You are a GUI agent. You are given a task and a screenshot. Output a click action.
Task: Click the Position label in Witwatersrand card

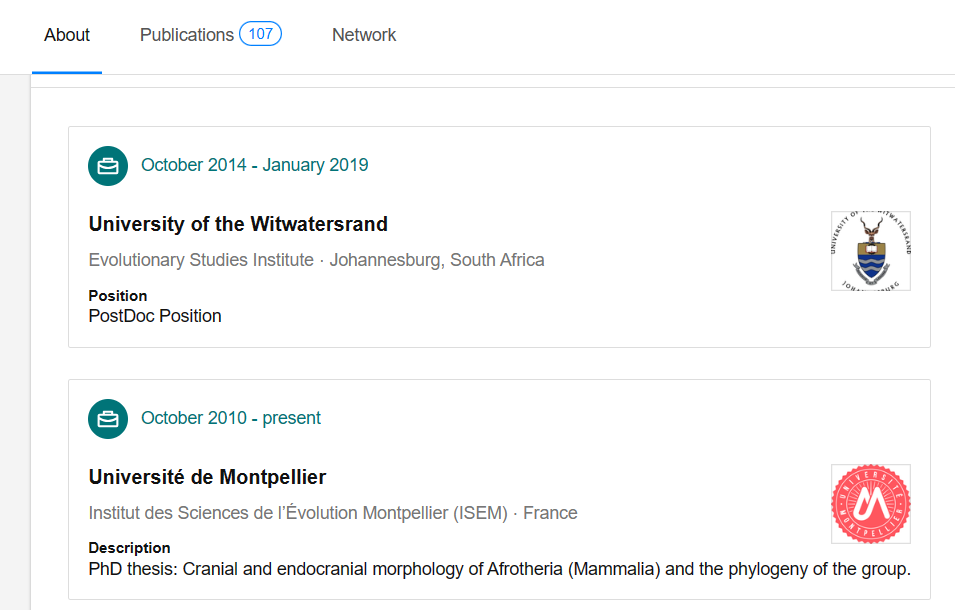point(118,296)
